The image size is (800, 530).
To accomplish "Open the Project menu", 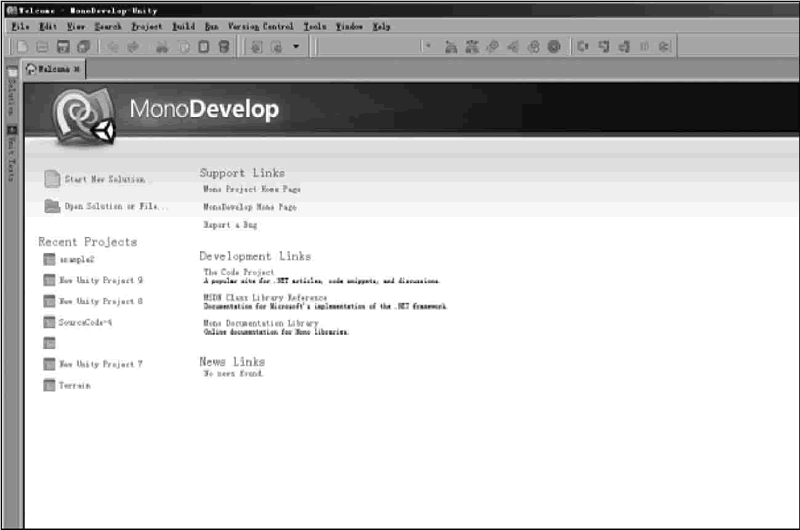I will [x=146, y=26].
